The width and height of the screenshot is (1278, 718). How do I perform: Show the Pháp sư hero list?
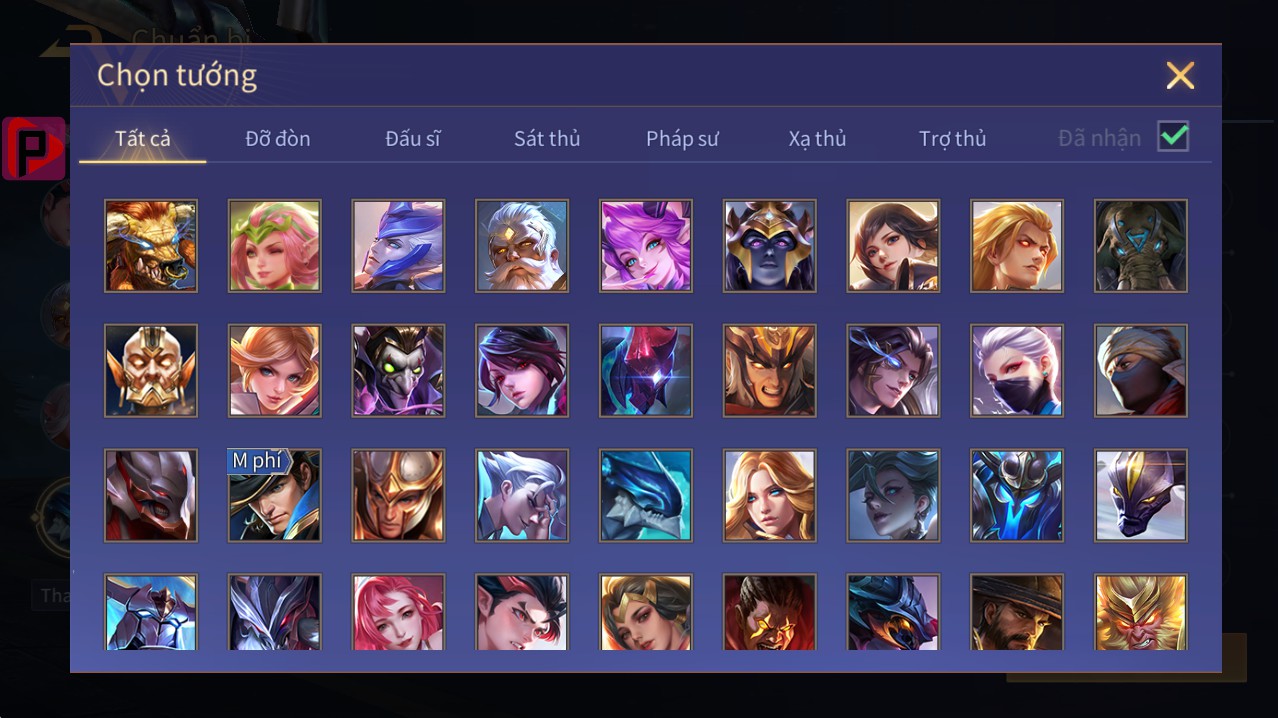point(682,139)
